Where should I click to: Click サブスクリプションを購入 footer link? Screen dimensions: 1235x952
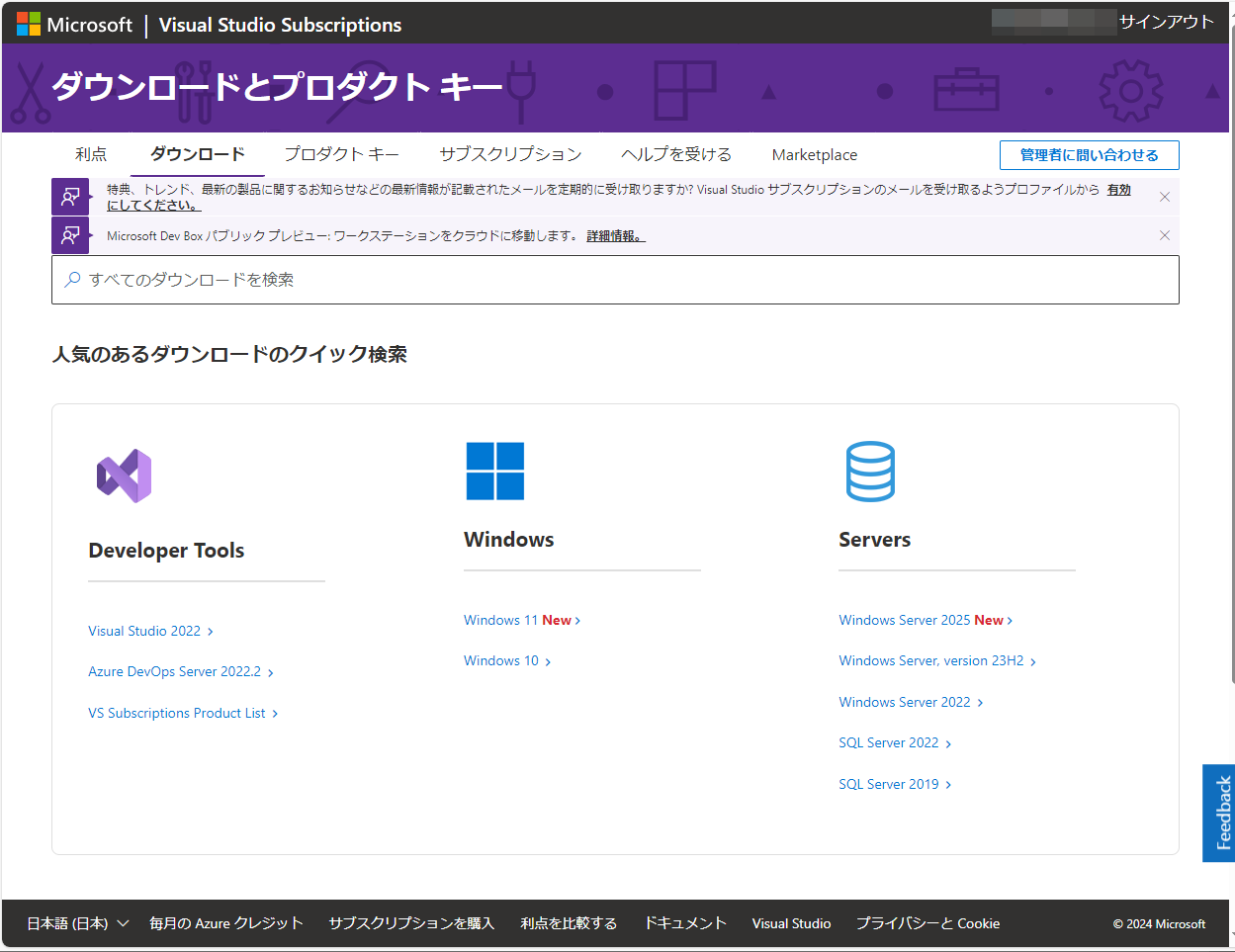(x=411, y=923)
